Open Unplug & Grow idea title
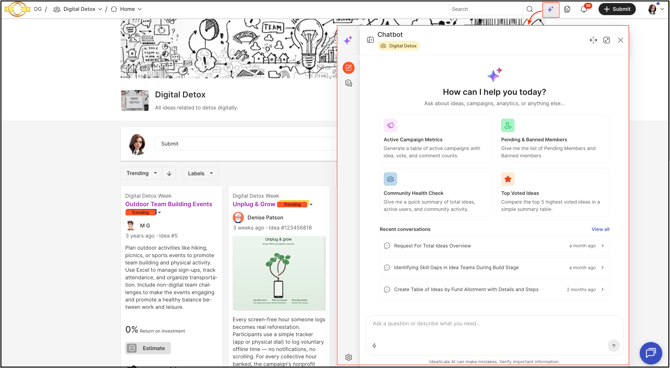 (254, 204)
